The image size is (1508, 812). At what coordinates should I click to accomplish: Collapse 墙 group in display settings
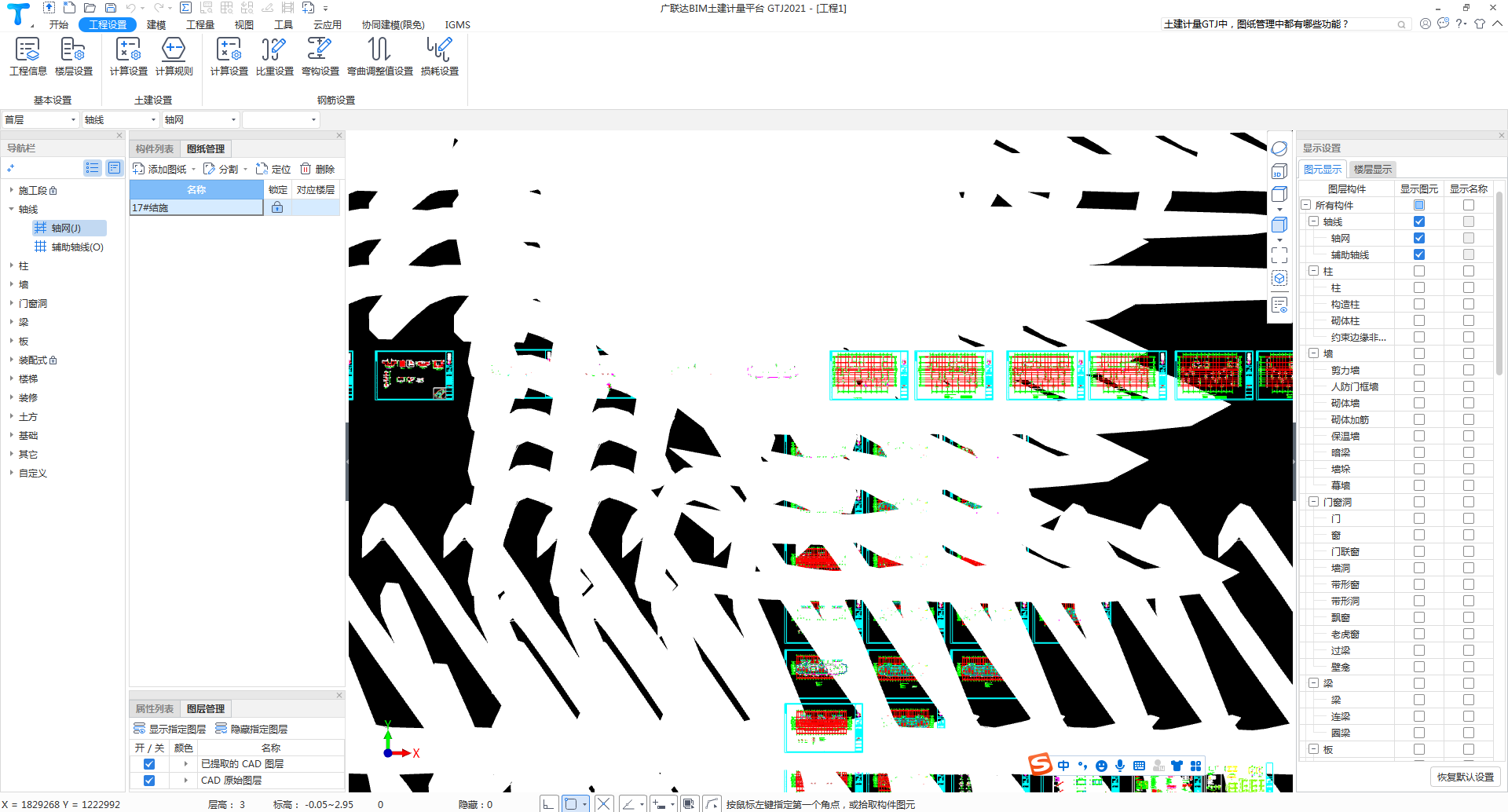[1313, 353]
